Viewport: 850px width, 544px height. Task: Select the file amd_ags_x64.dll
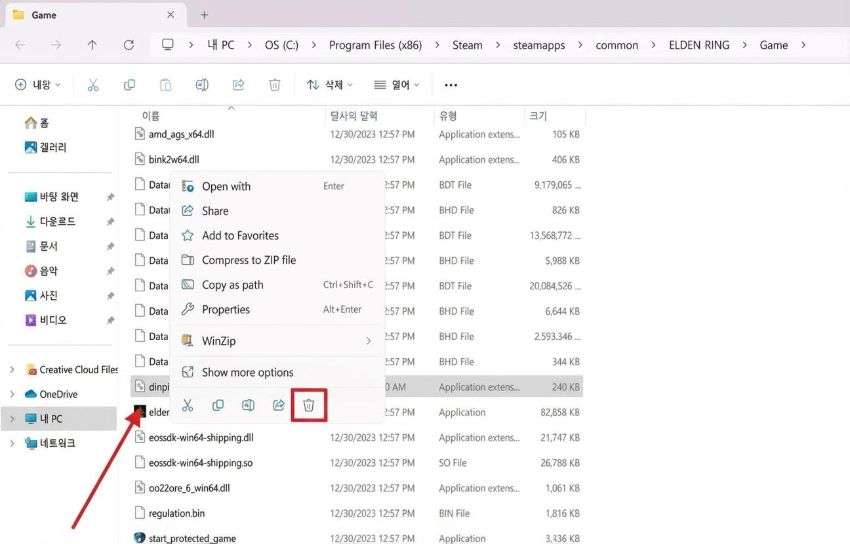click(181, 134)
